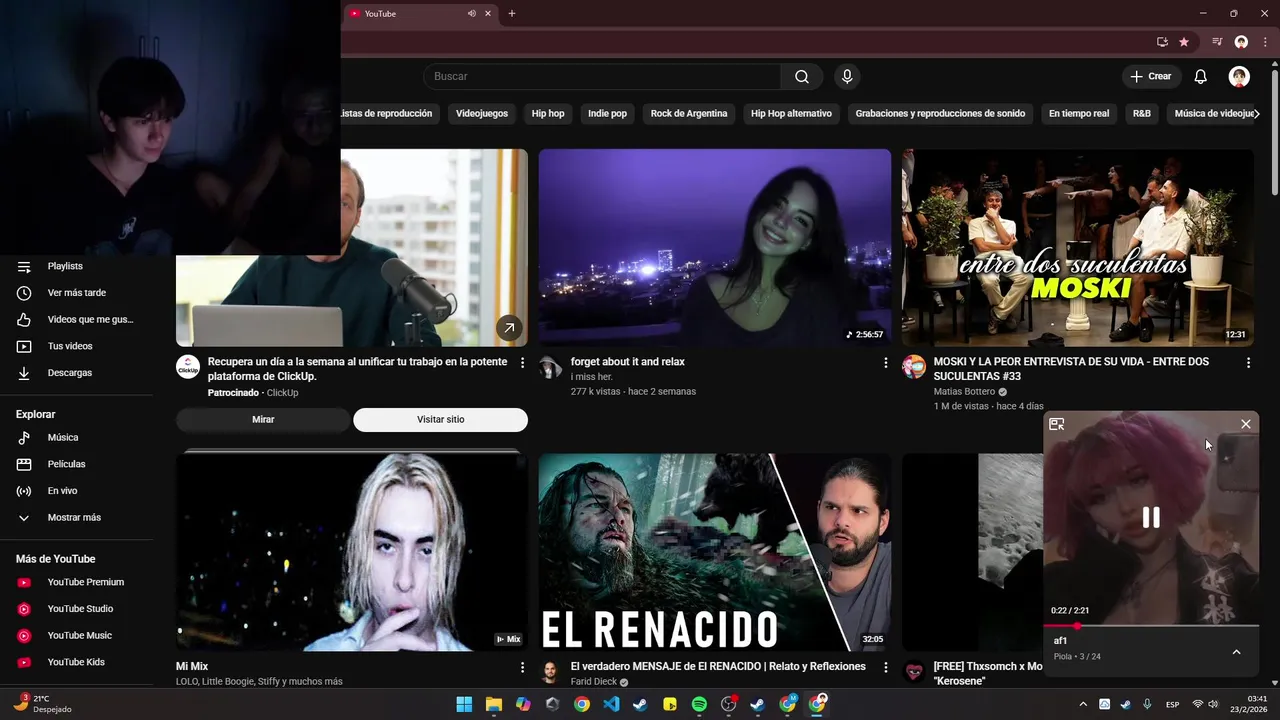
Task: Click the search magnifier button
Action: [x=801, y=76]
